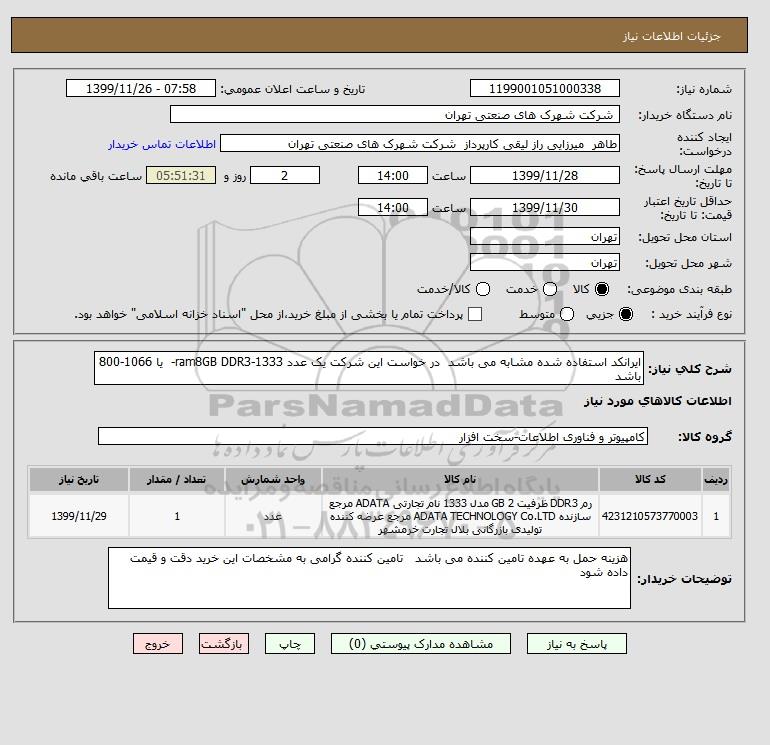770x745 pixels.
Task: Click the نام کالا column header
Action: (460, 479)
